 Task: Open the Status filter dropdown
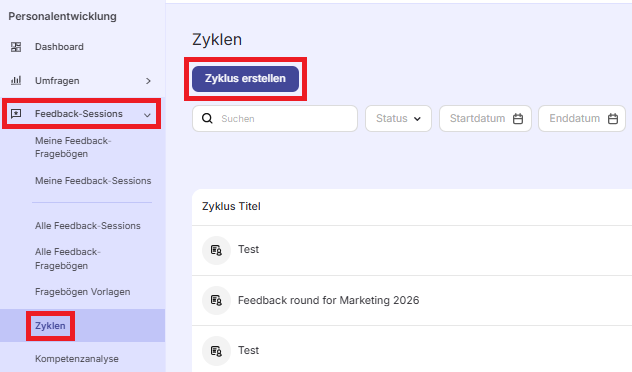pos(398,118)
